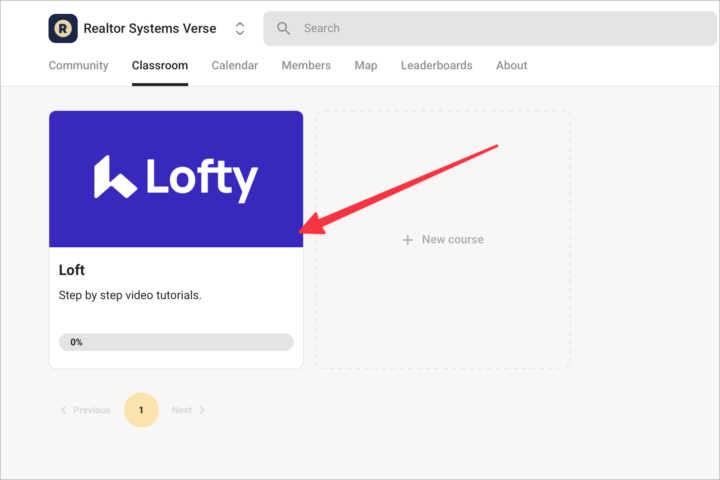Viewport: 720px width, 480px height.
Task: Select the Classroom tab
Action: tap(160, 65)
